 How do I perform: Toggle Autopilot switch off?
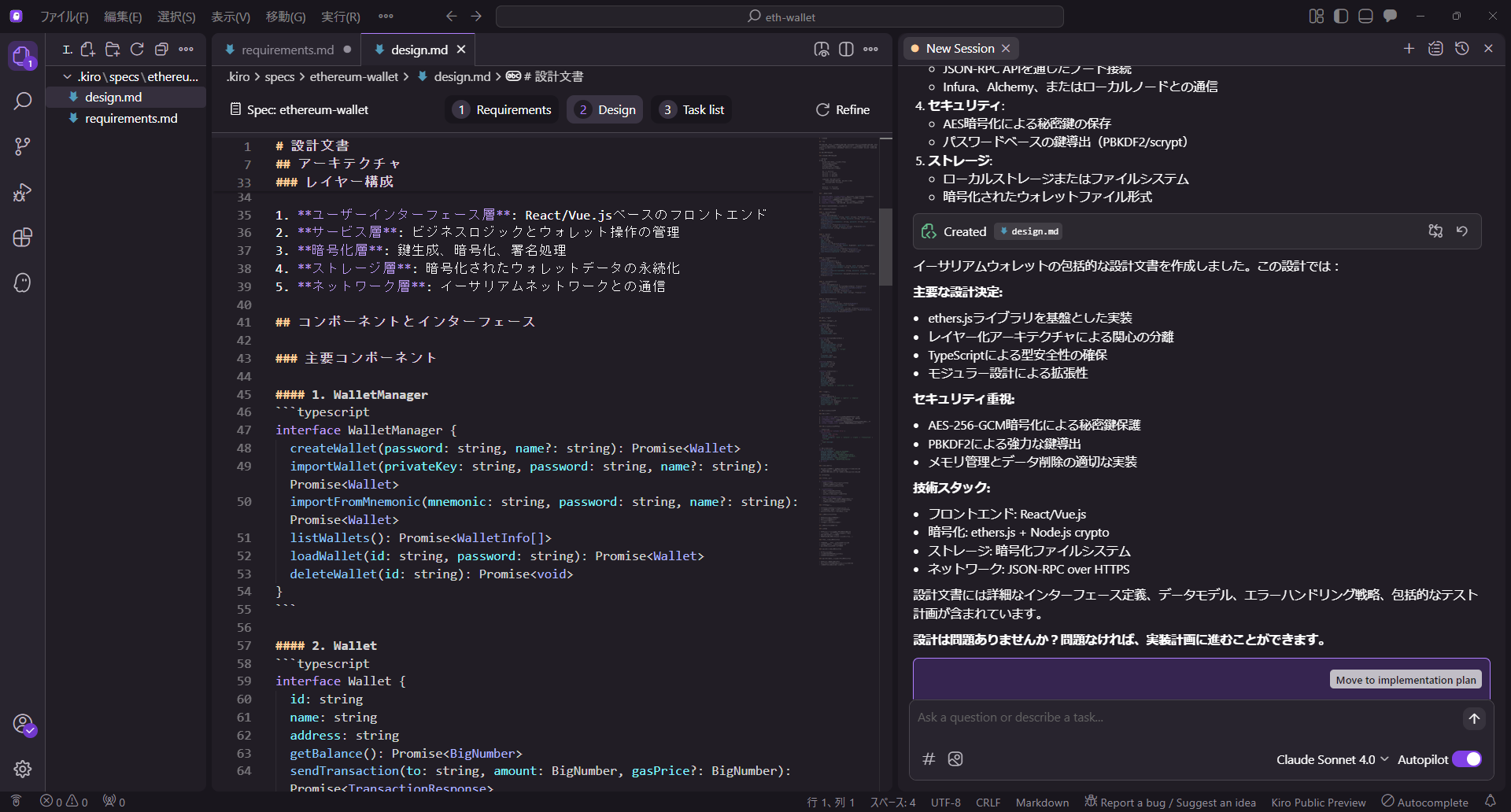[x=1467, y=759]
